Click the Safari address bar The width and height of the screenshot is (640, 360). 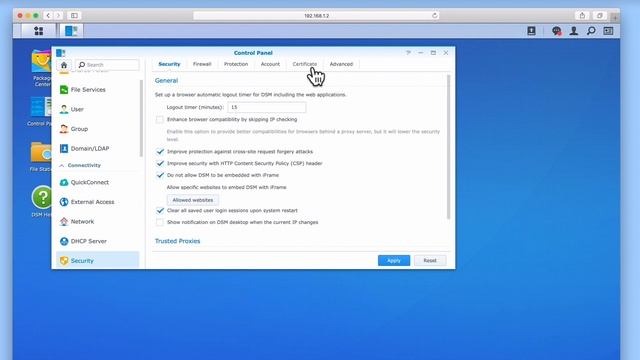(316, 16)
